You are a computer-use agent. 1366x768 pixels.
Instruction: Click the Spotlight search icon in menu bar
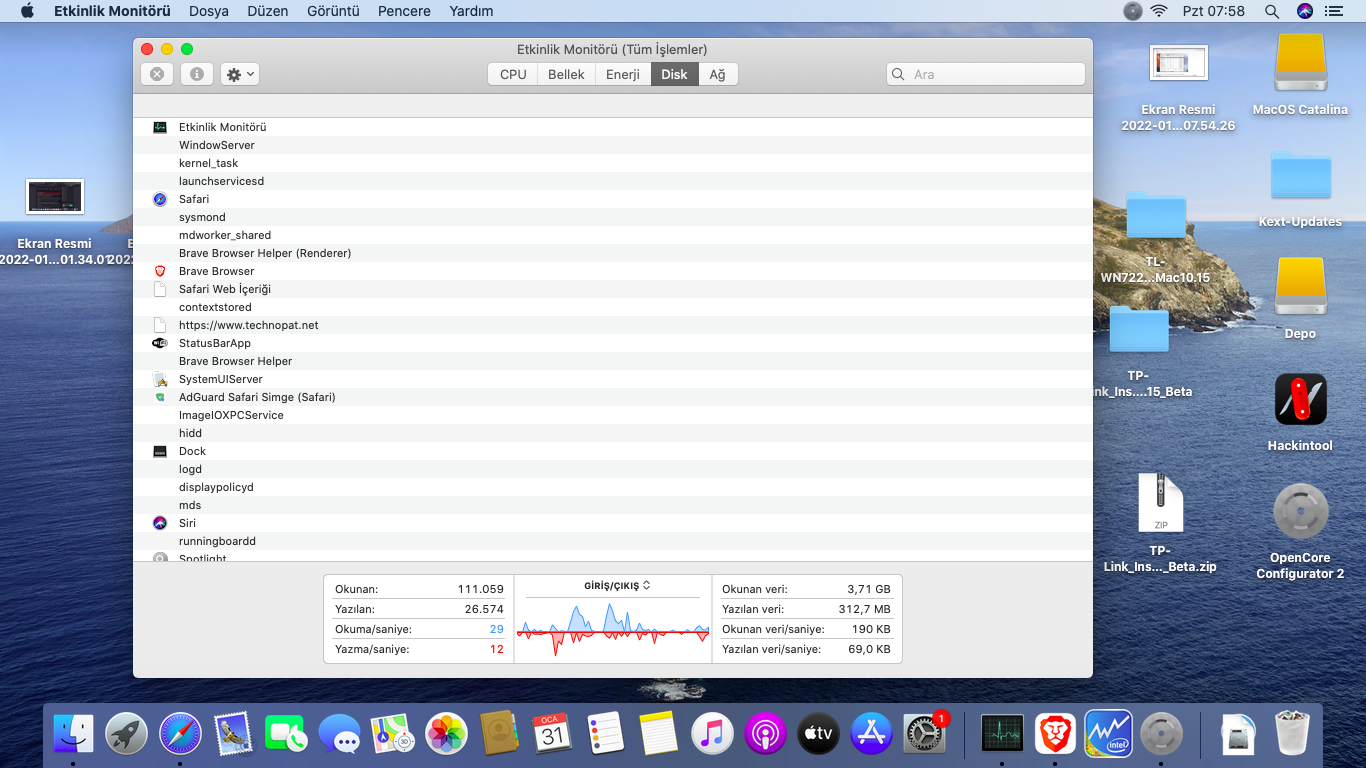pos(1271,11)
